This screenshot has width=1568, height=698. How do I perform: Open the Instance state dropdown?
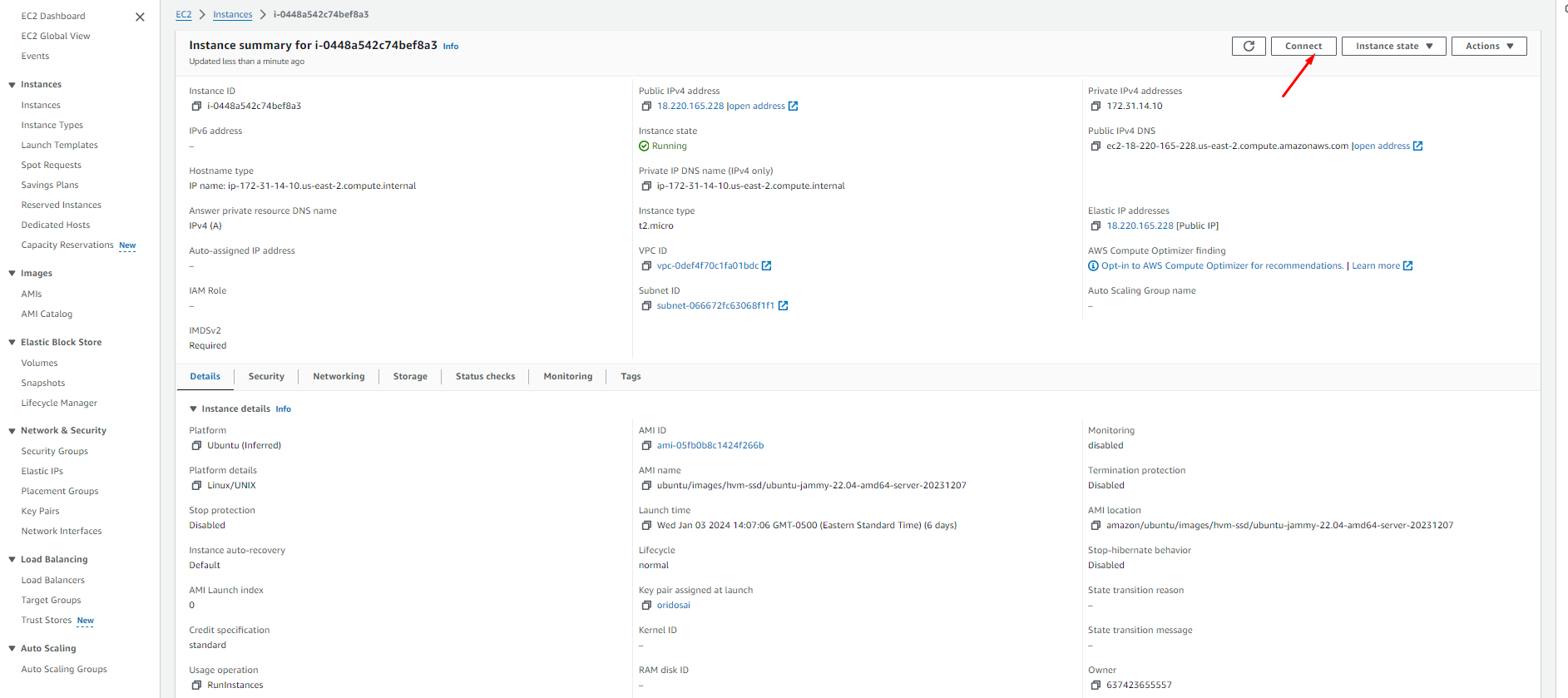[1393, 47]
